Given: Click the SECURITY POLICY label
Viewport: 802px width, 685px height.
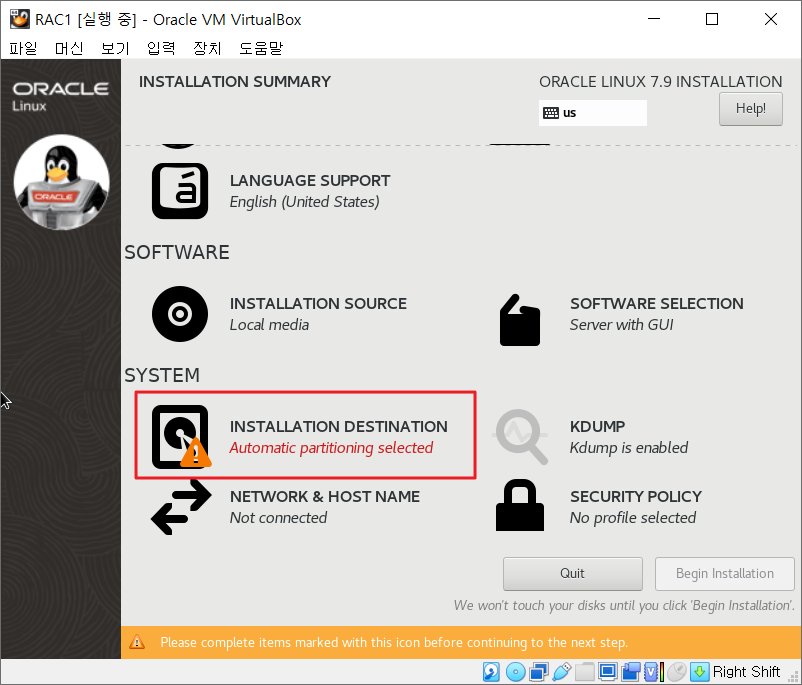Looking at the screenshot, I should 636,496.
